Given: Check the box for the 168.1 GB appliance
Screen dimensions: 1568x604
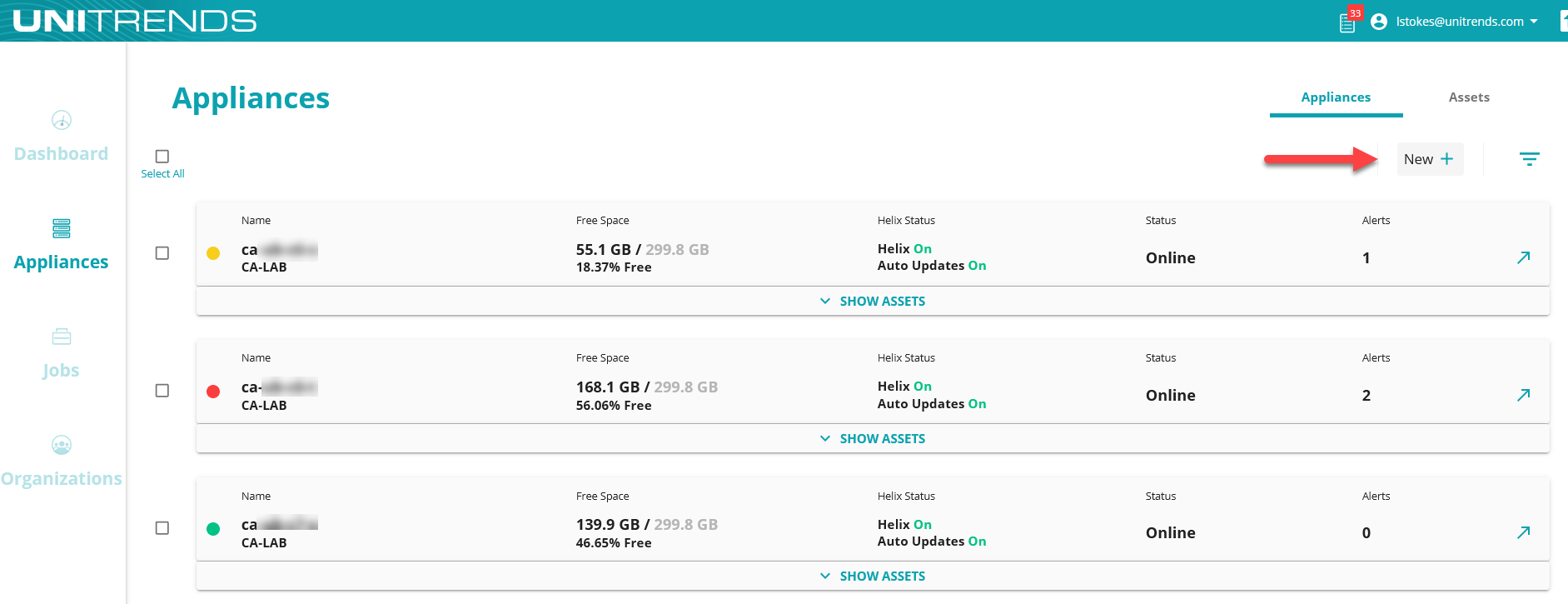Looking at the screenshot, I should pos(162,391).
